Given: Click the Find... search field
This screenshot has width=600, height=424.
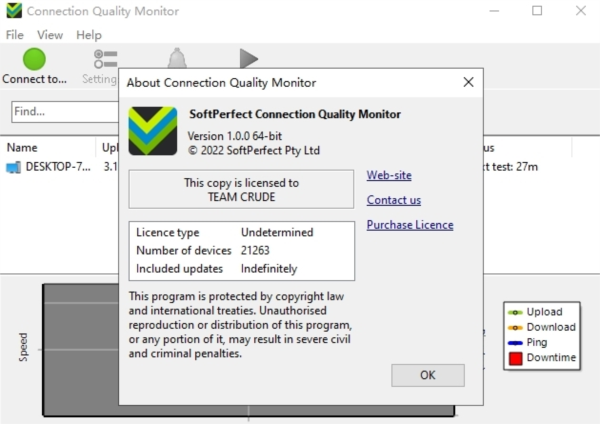Looking at the screenshot, I should (x=65, y=112).
